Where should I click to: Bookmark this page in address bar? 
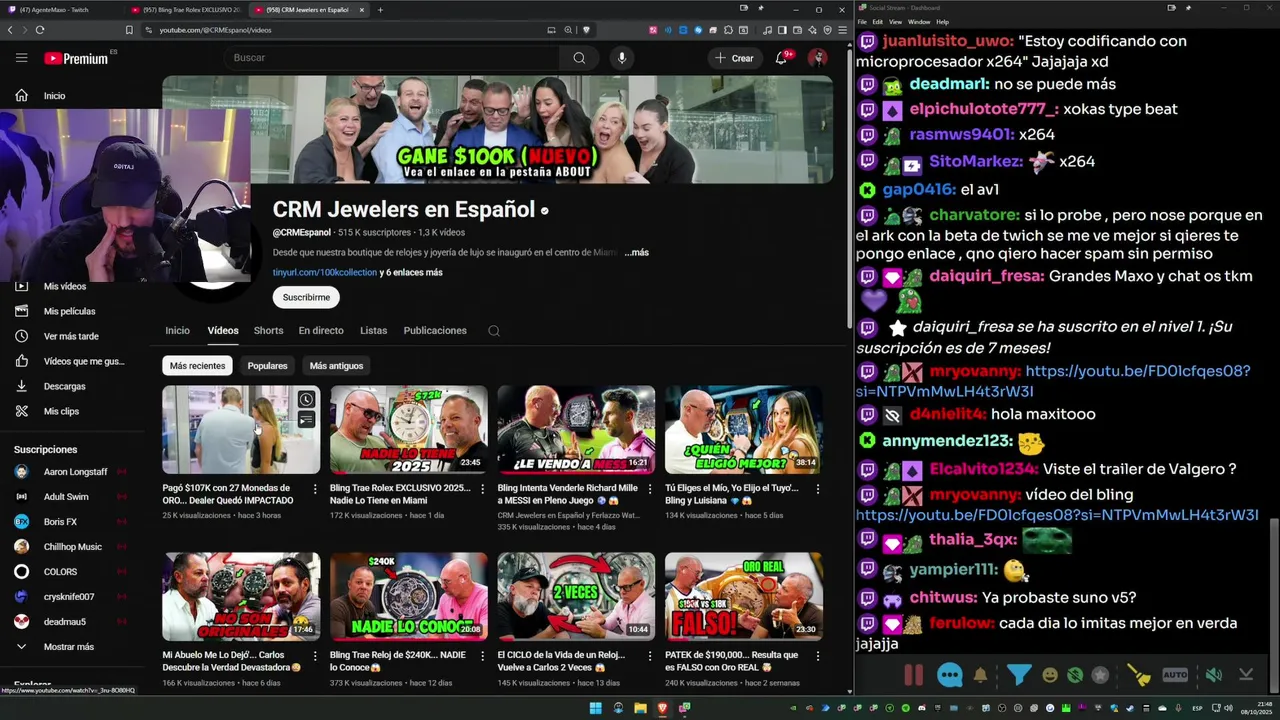pos(129,30)
